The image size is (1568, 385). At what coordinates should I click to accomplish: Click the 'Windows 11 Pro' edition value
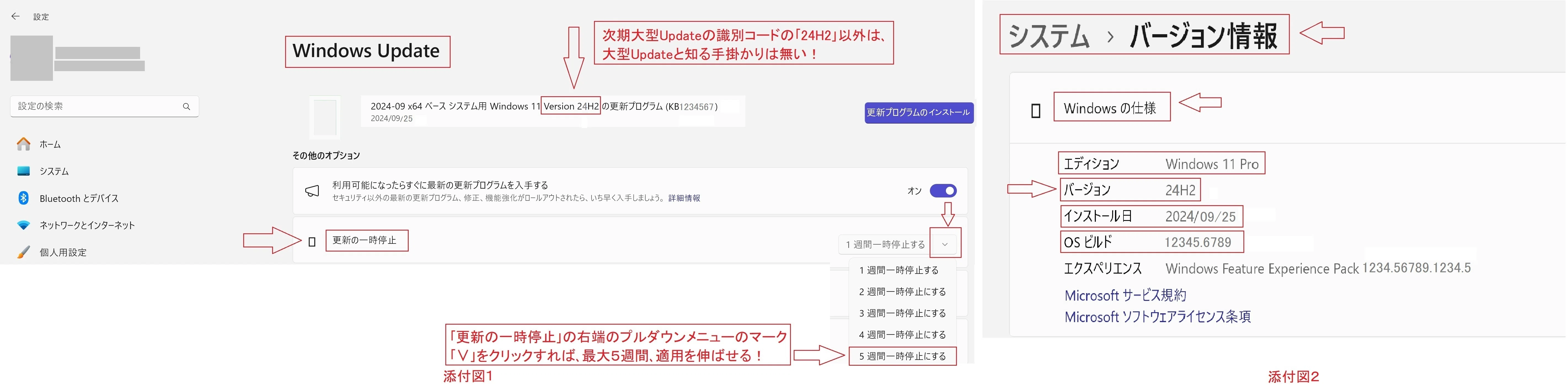click(1211, 164)
